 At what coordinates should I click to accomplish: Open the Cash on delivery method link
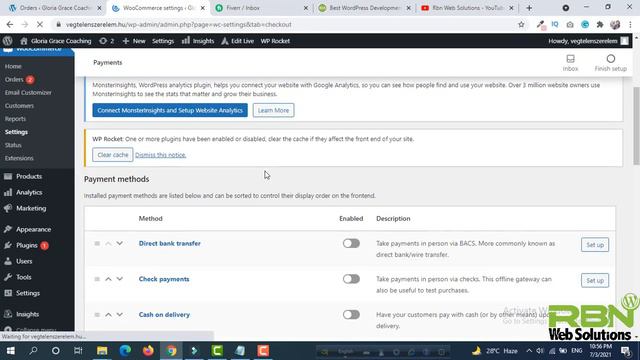pyautogui.click(x=164, y=314)
